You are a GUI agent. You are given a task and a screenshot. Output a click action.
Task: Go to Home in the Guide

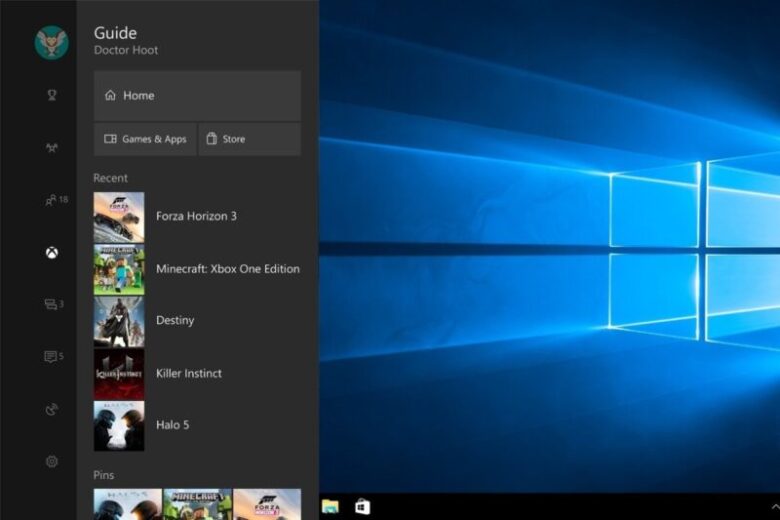point(197,96)
